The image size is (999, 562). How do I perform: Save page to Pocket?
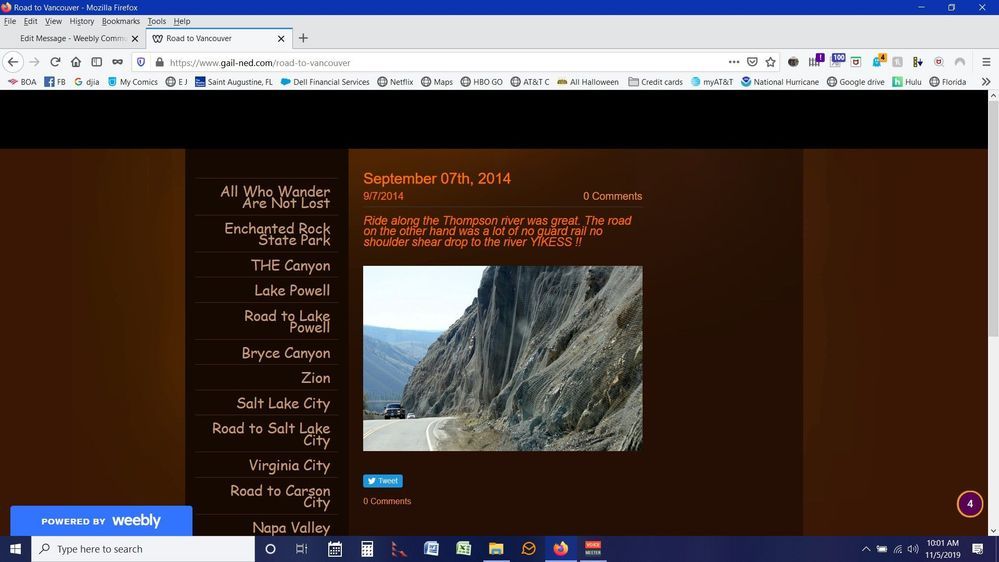pyautogui.click(x=752, y=62)
